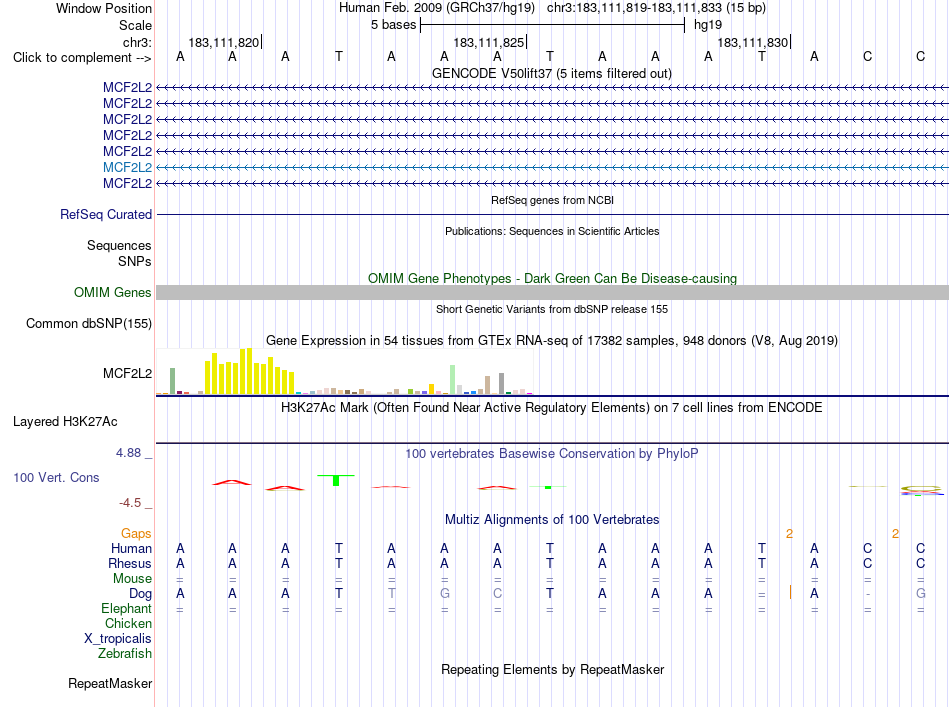Click the tallest green PhyloP conservation bar

coord(336,480)
